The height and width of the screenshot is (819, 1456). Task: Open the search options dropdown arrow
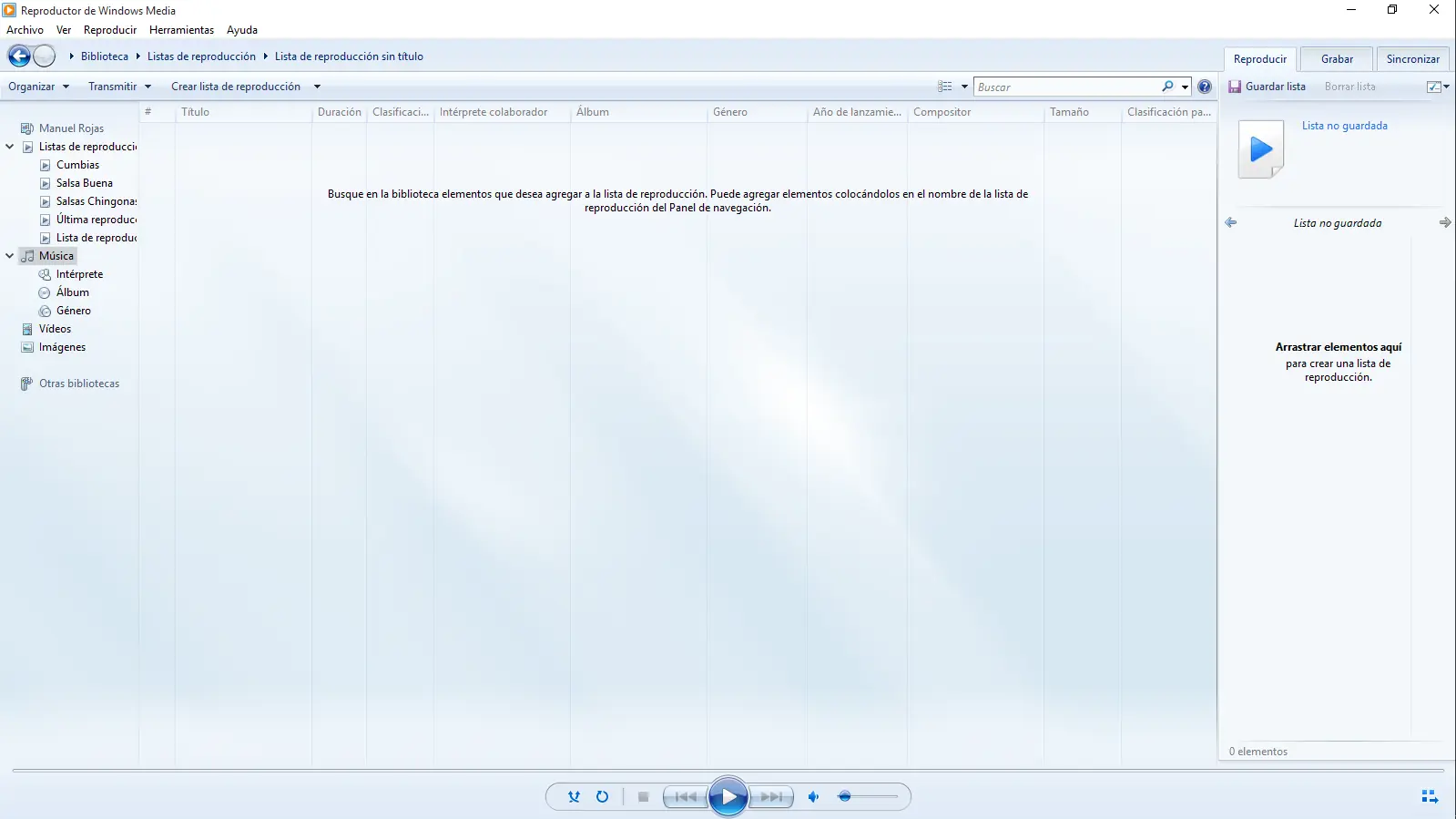1185,87
